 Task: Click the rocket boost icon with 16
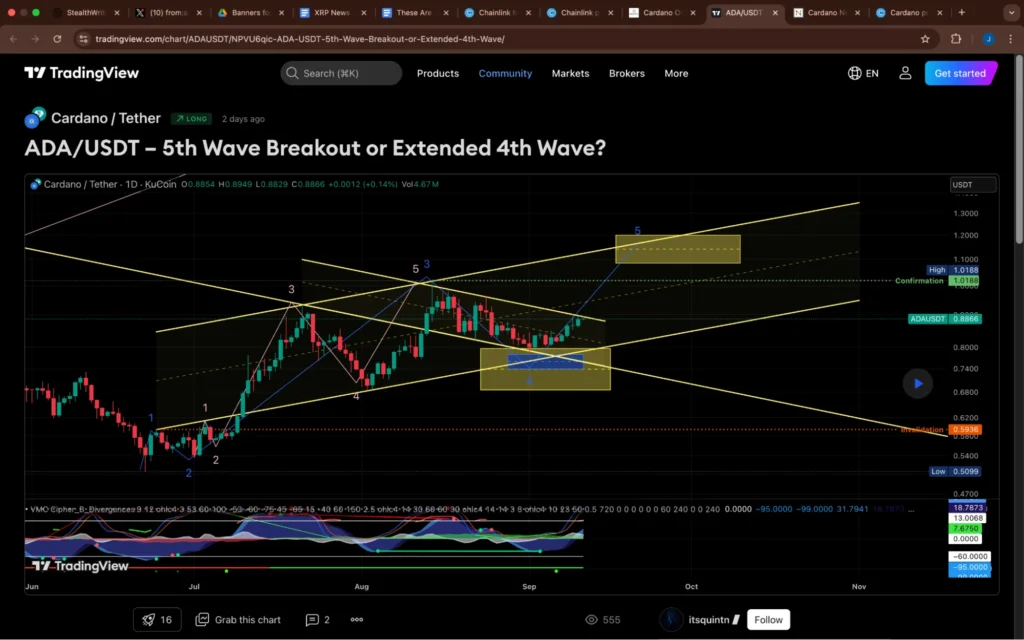[x=157, y=620]
